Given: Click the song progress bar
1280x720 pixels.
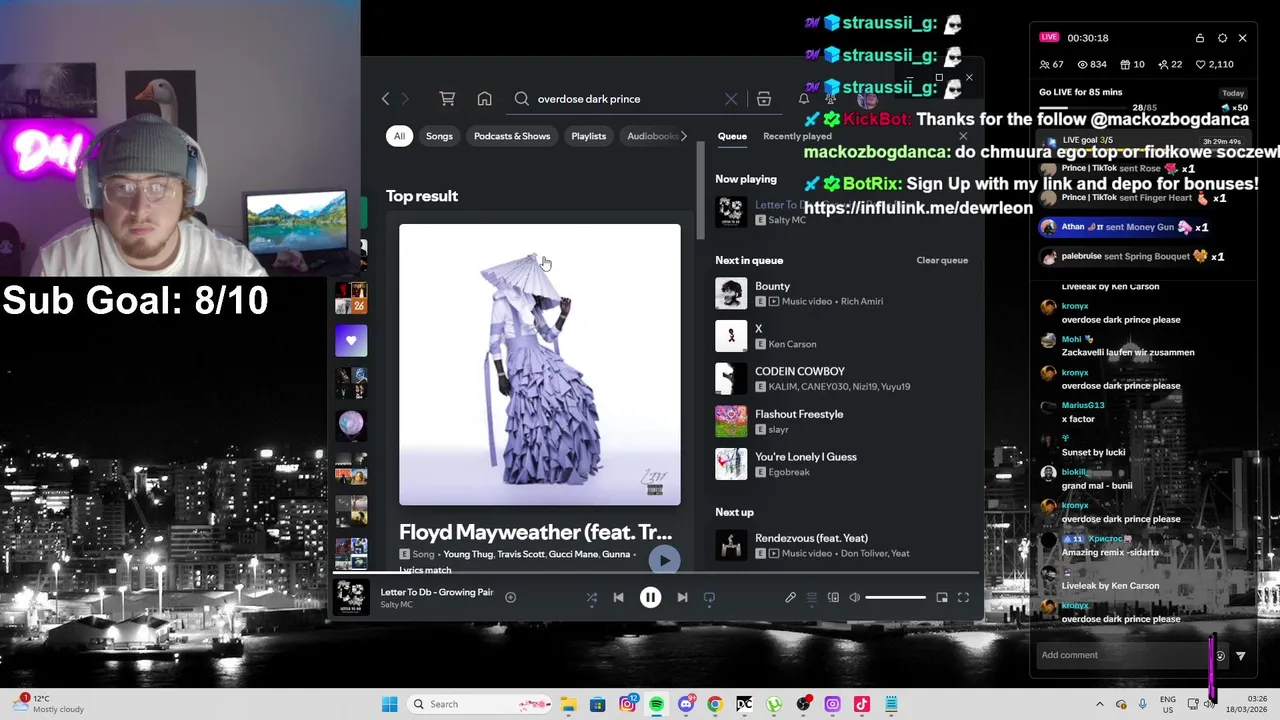Looking at the screenshot, I should pyautogui.click(x=655, y=574).
